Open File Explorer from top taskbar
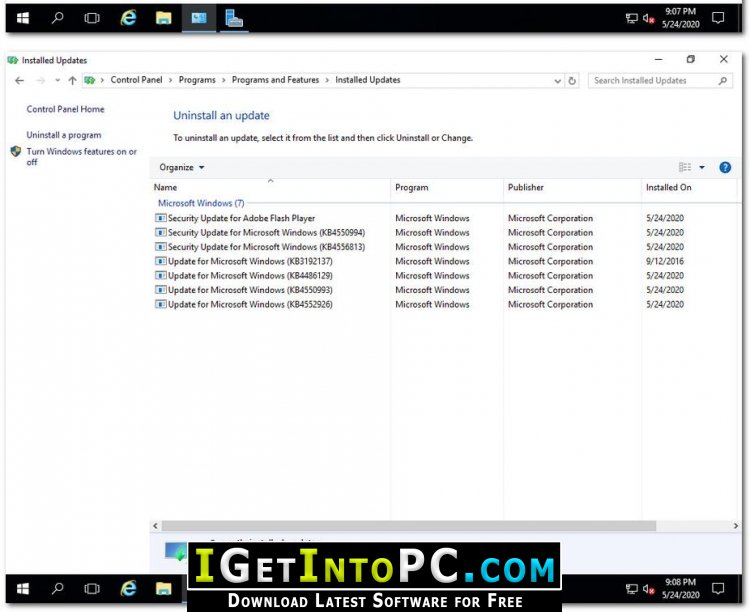 tap(164, 18)
